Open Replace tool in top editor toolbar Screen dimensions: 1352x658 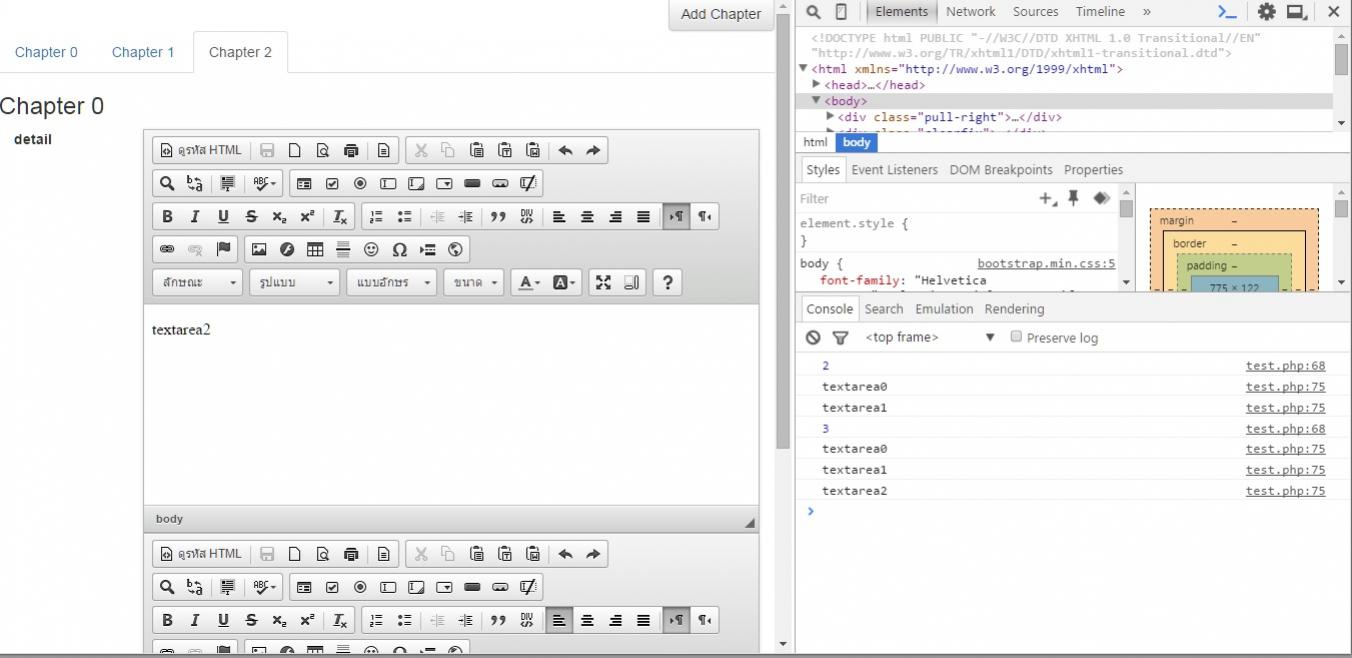(195, 183)
